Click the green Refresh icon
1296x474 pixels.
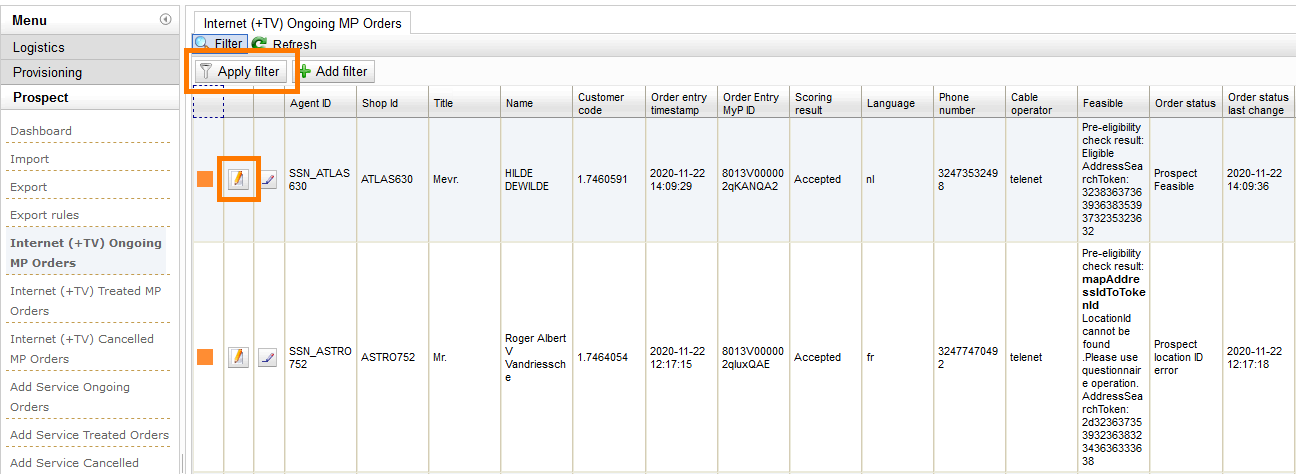tap(260, 44)
